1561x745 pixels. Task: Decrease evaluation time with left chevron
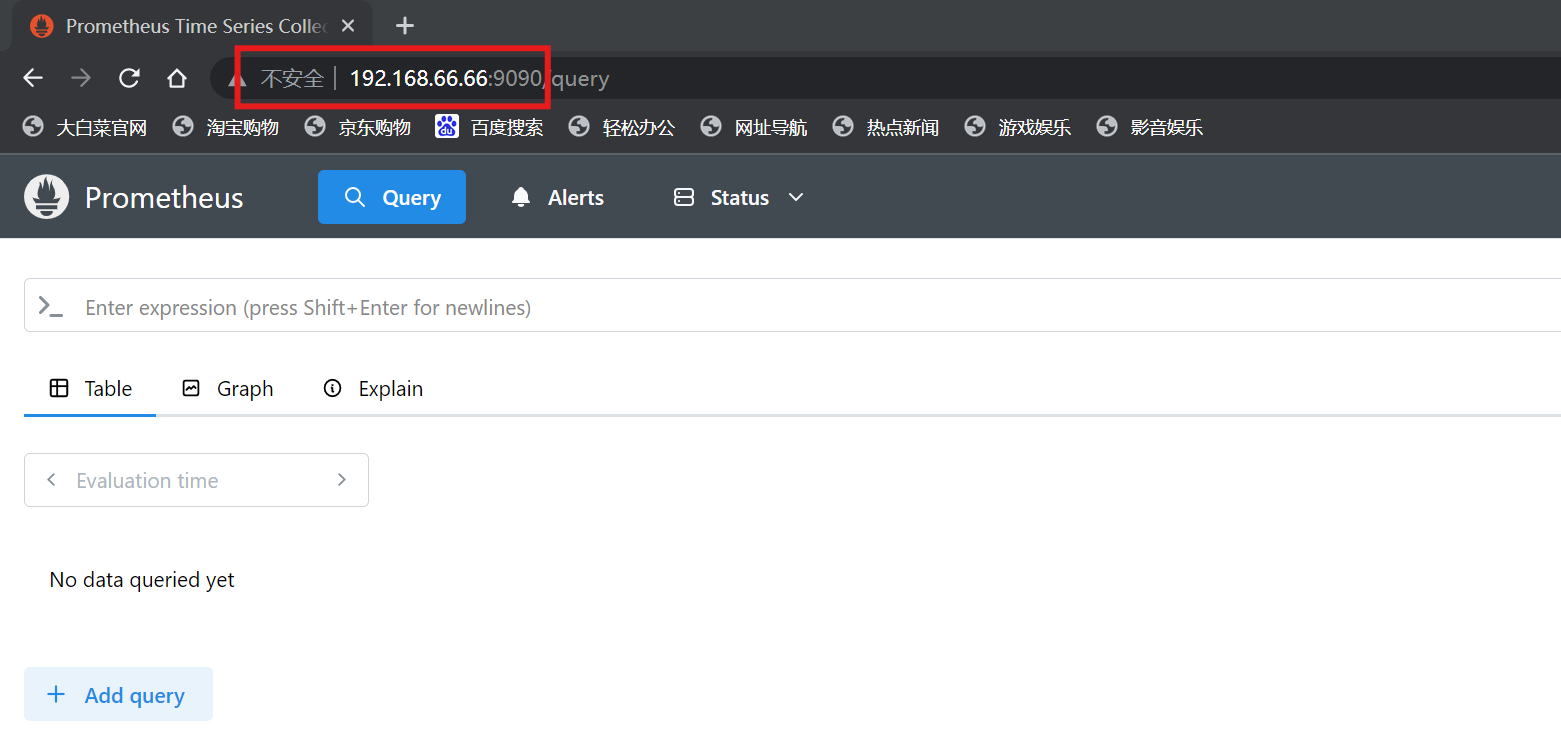point(51,480)
